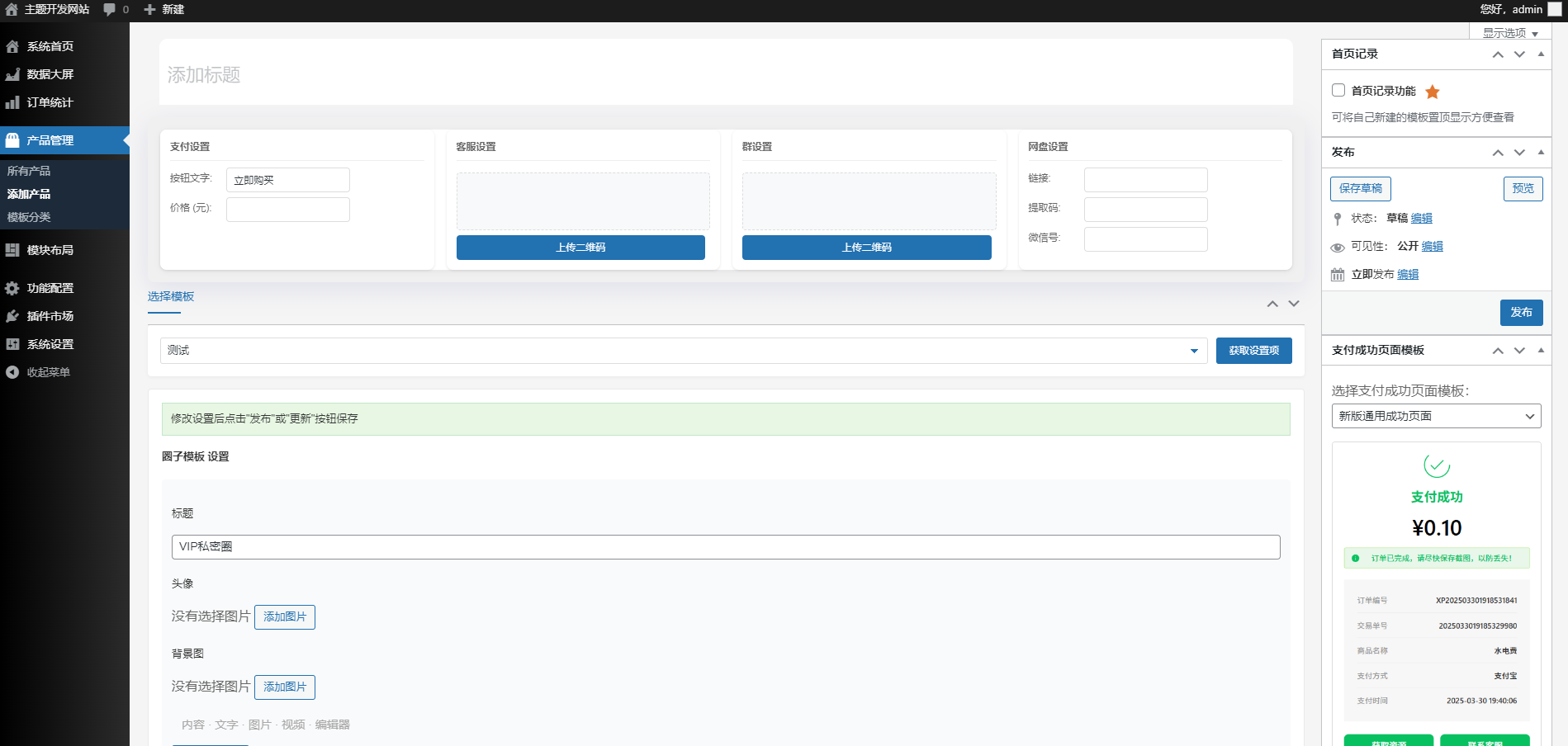Click the 标题 field containing VIP私密圈
The image size is (1568, 746).
pos(726,547)
